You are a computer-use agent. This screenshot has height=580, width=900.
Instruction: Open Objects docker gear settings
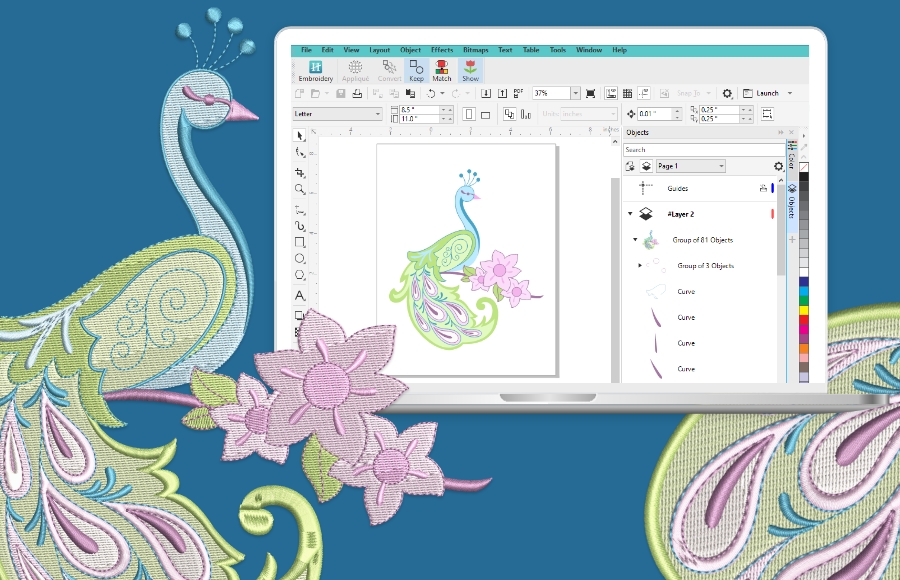tap(778, 166)
